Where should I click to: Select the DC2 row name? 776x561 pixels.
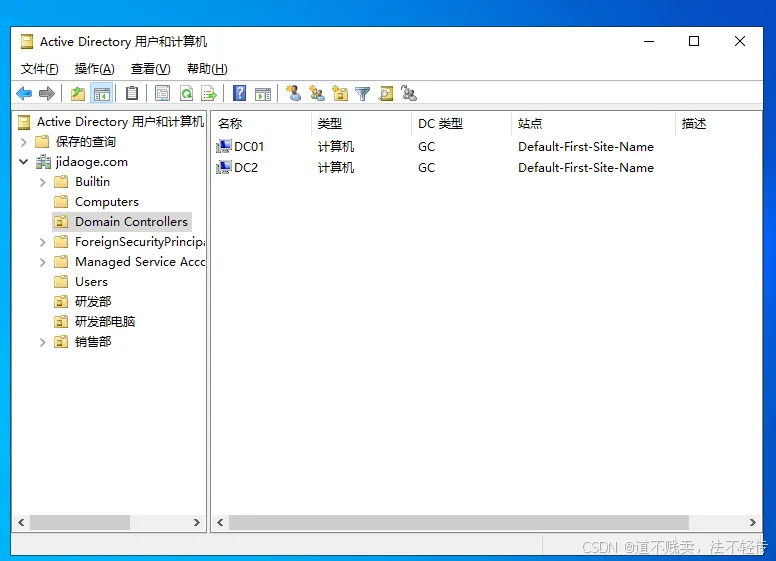click(x=246, y=168)
